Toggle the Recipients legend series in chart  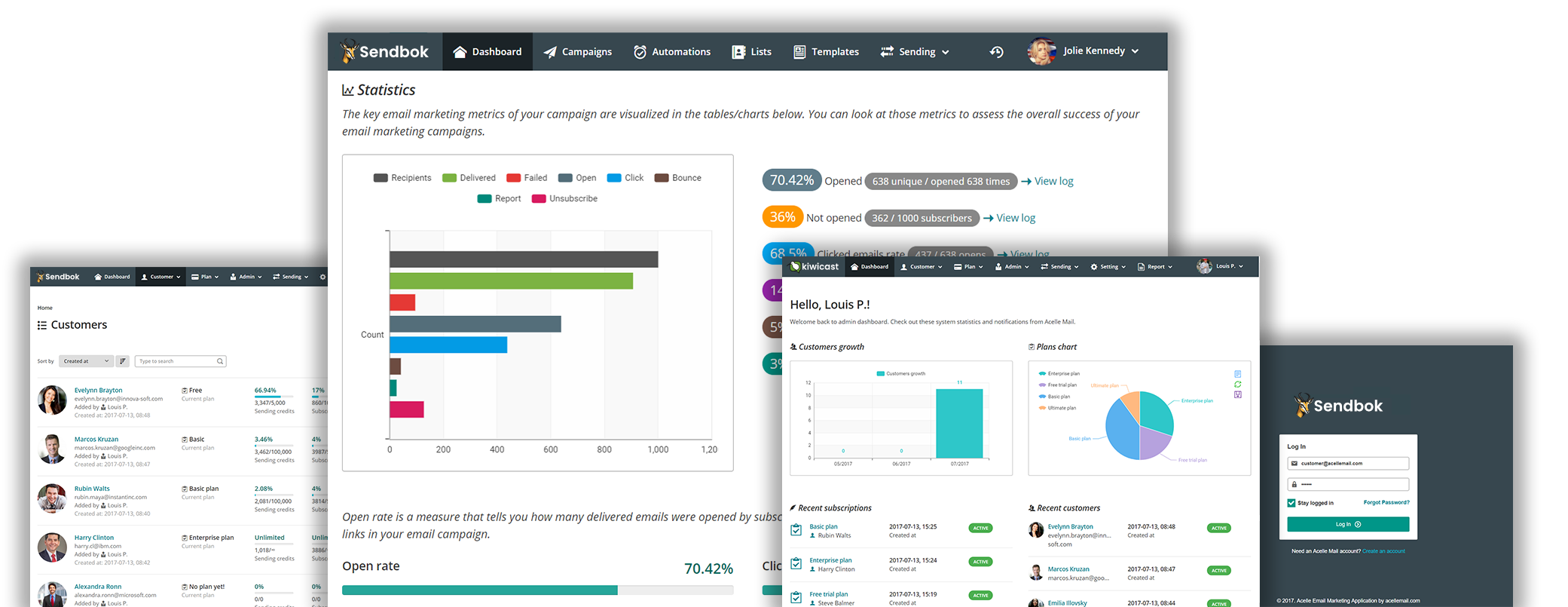pos(402,178)
